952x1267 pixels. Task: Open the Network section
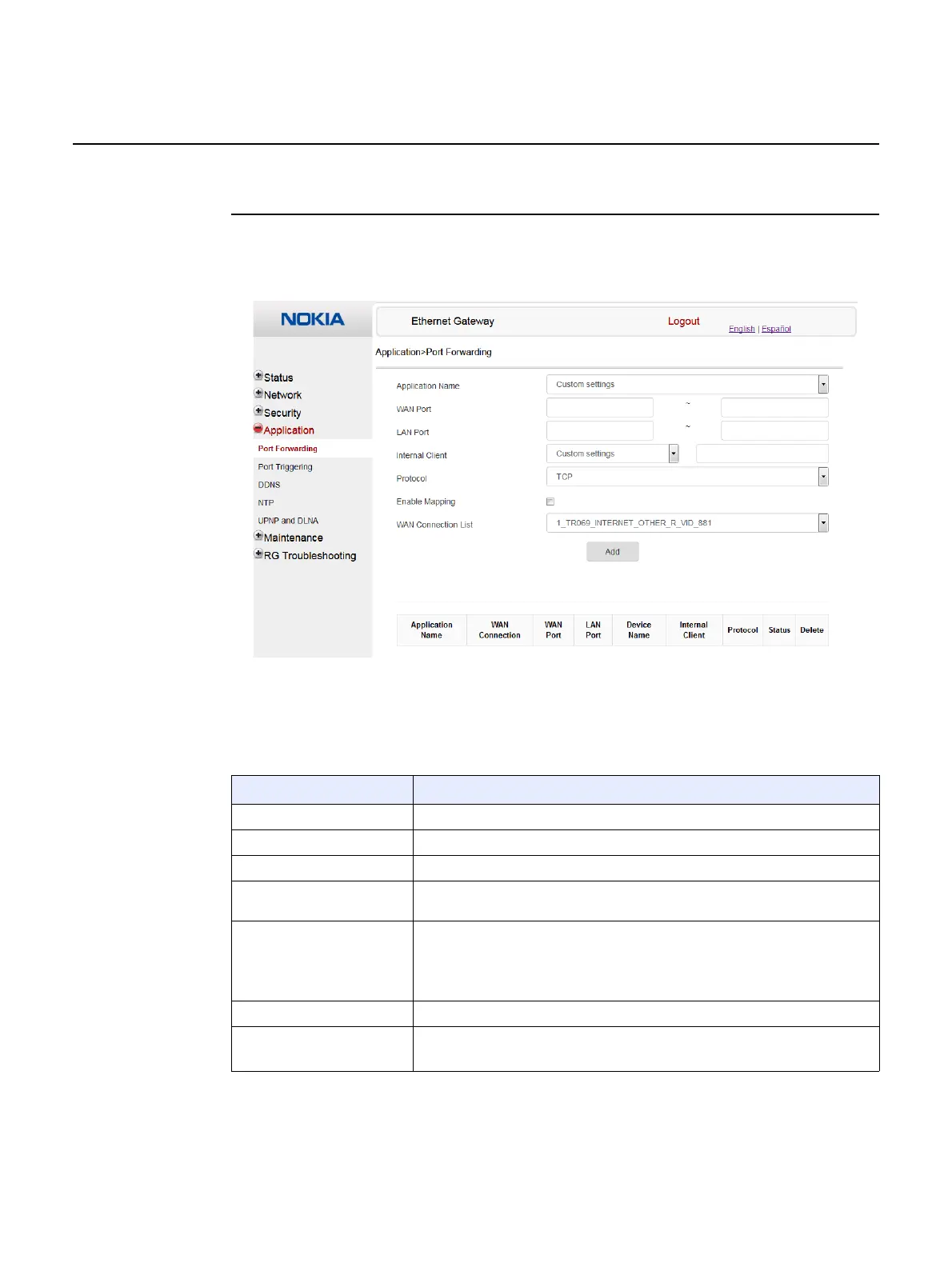click(x=282, y=395)
